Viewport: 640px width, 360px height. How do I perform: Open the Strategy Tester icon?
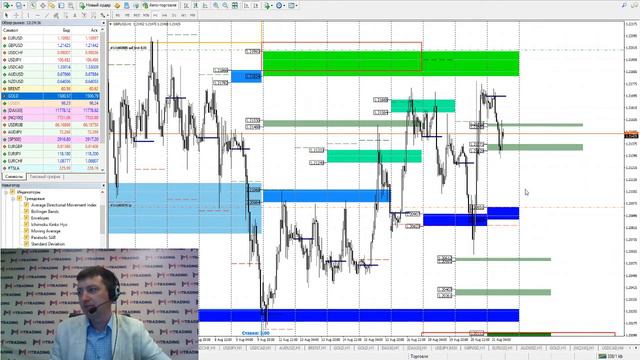pos(71,6)
